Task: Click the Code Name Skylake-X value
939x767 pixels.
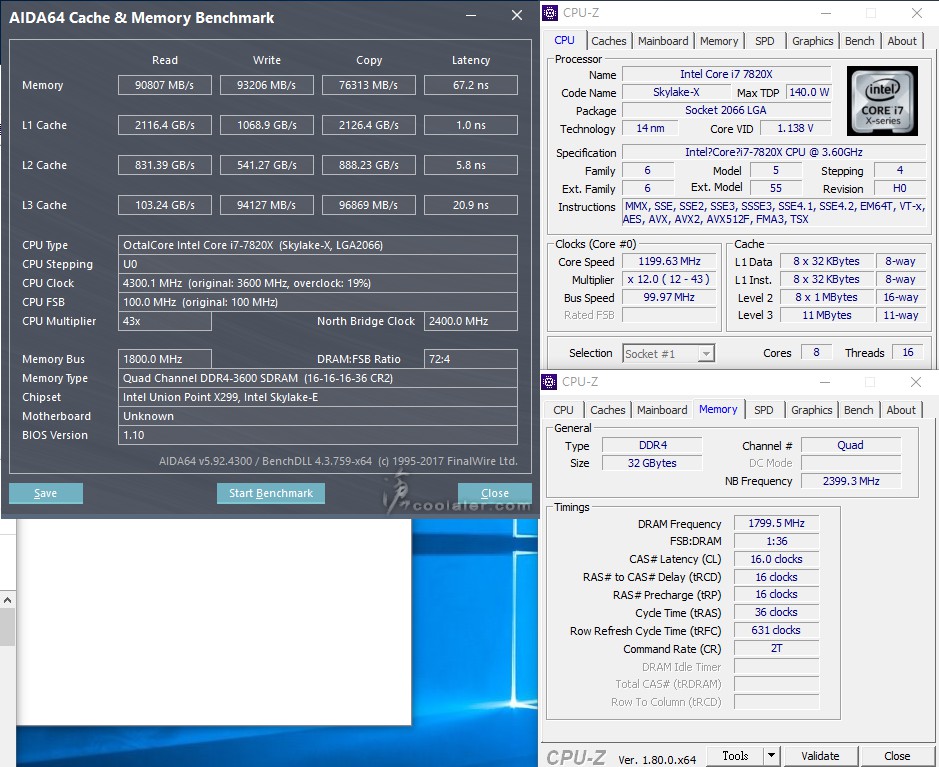Action: click(x=676, y=92)
